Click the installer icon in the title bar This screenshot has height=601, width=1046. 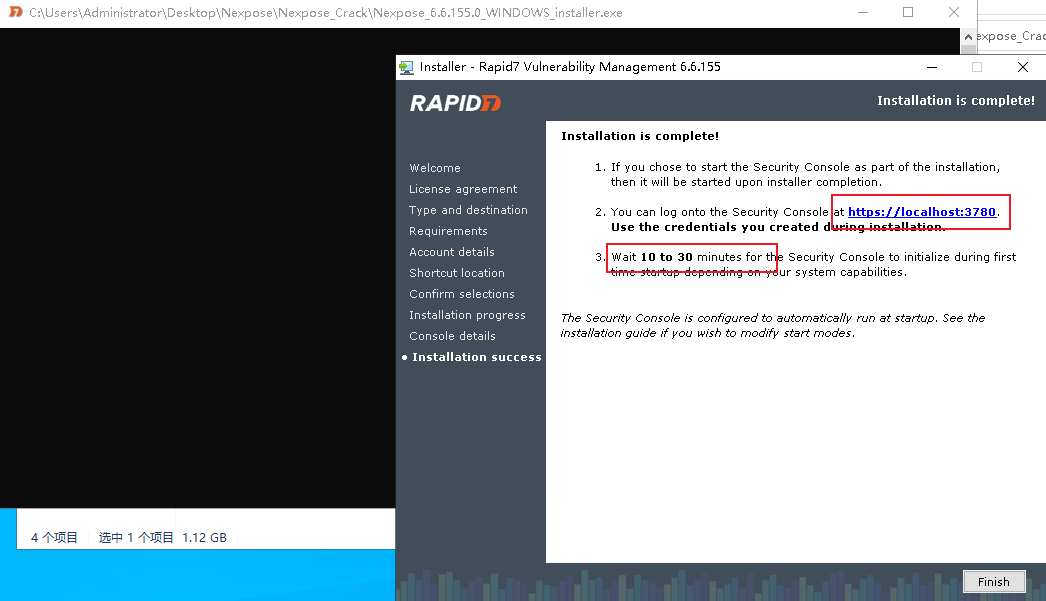(406, 67)
